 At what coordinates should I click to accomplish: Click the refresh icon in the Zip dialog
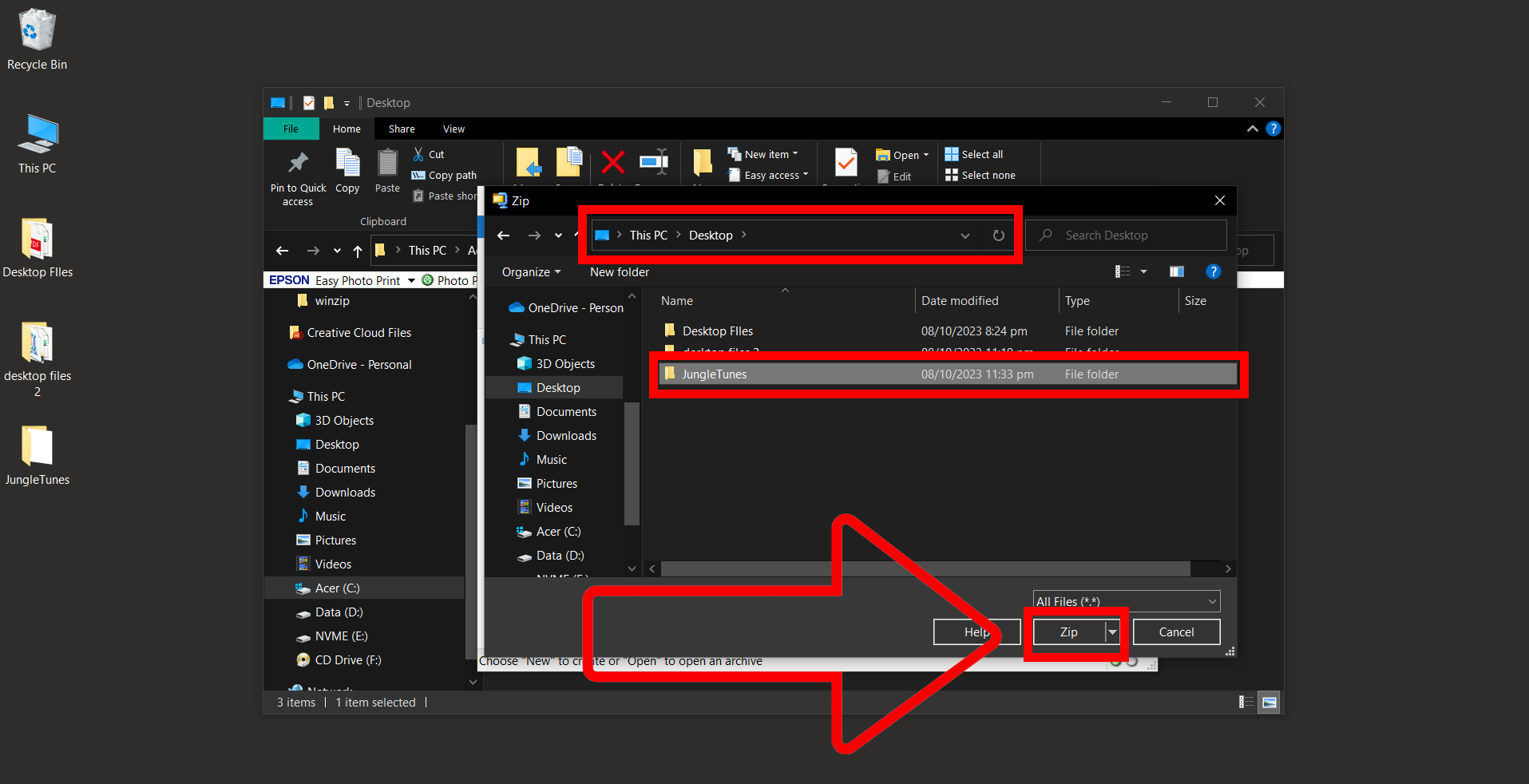coord(998,235)
